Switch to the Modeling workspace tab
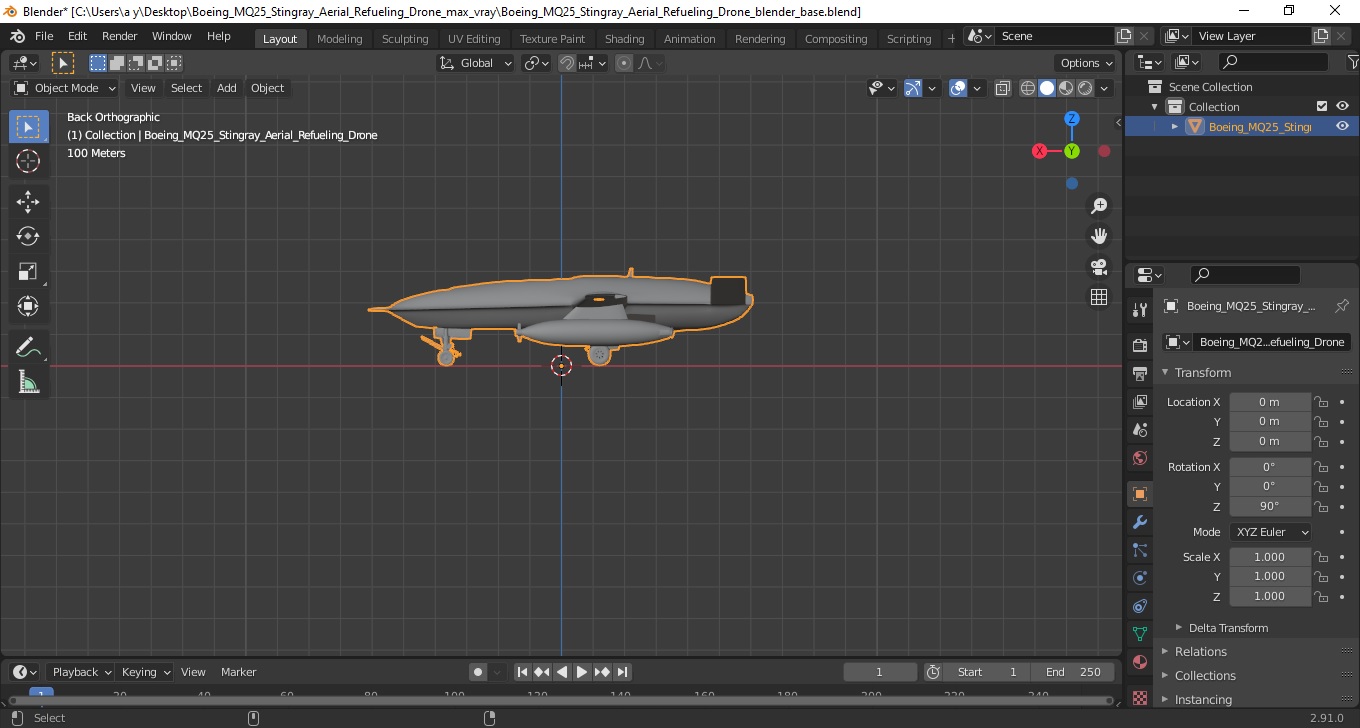Image resolution: width=1360 pixels, height=728 pixels. pos(339,38)
